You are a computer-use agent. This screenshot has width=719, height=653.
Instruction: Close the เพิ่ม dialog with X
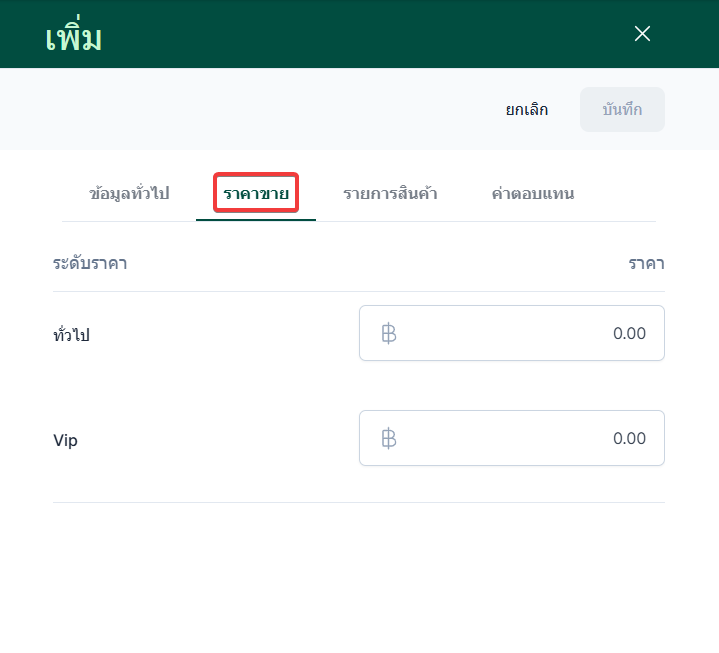tap(642, 34)
